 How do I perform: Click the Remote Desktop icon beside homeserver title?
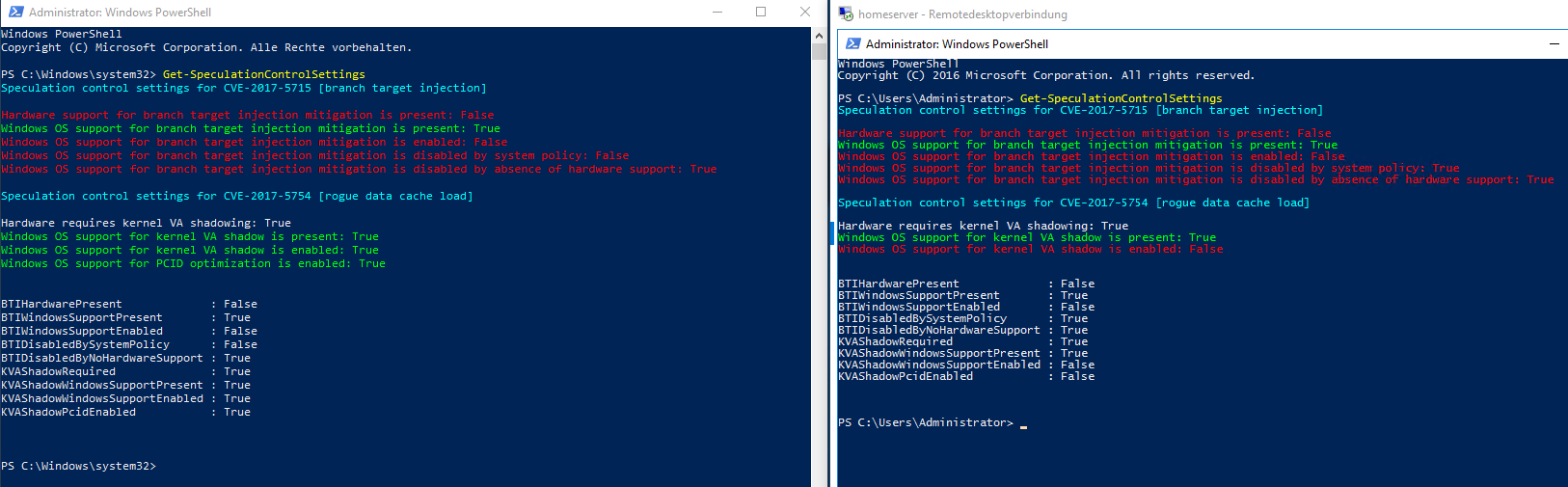coord(846,14)
